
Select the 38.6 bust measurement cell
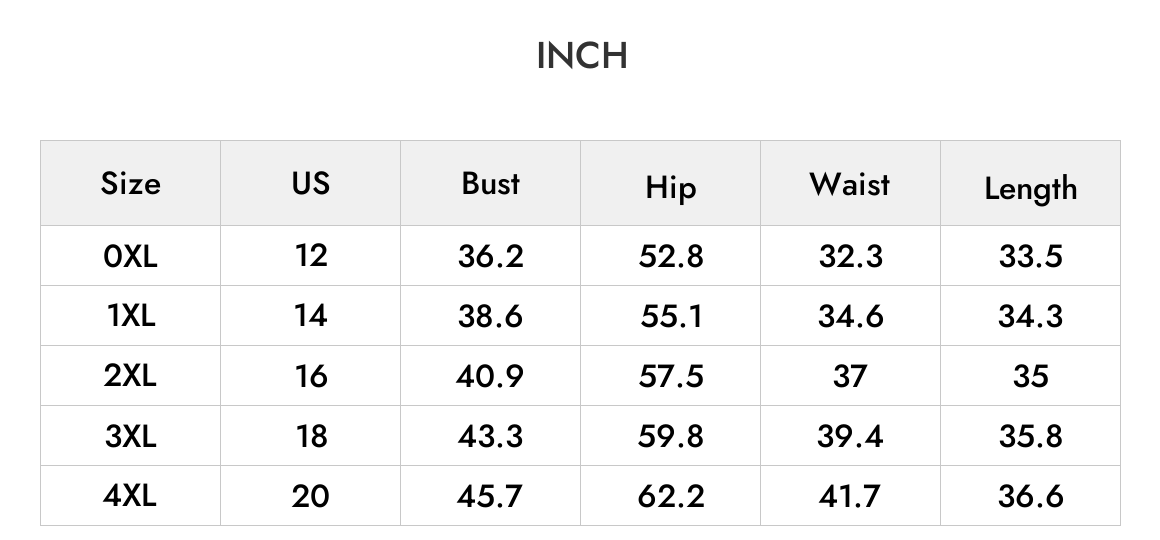490,317
